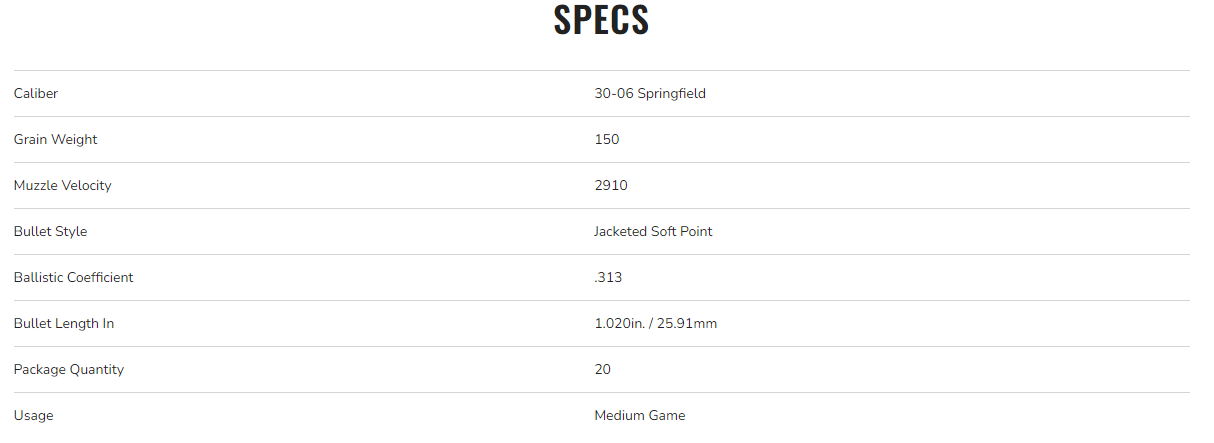Click the grain weight value 150
The height and width of the screenshot is (443, 1214).
(607, 139)
